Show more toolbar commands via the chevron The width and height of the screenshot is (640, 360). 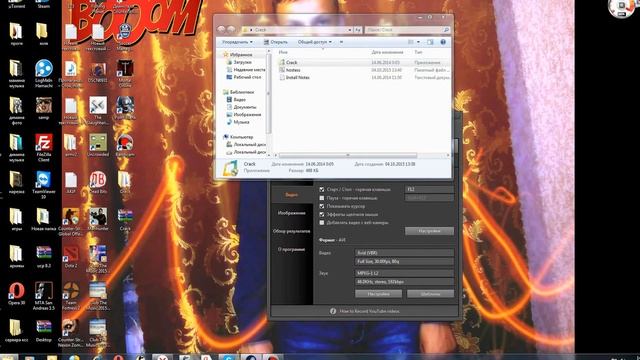tap(341, 42)
